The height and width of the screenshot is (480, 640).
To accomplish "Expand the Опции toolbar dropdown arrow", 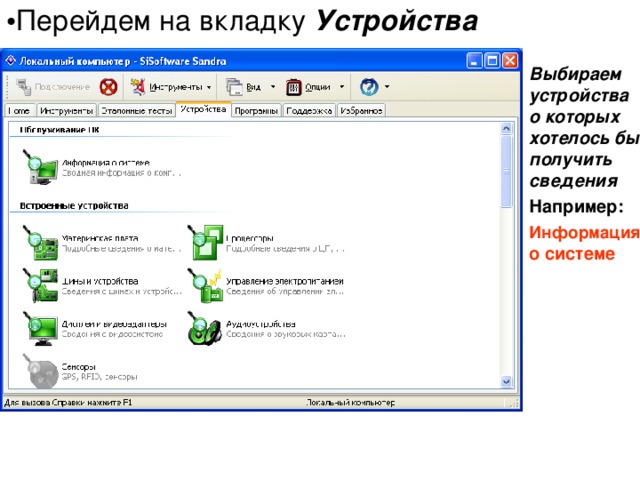I will point(342,87).
